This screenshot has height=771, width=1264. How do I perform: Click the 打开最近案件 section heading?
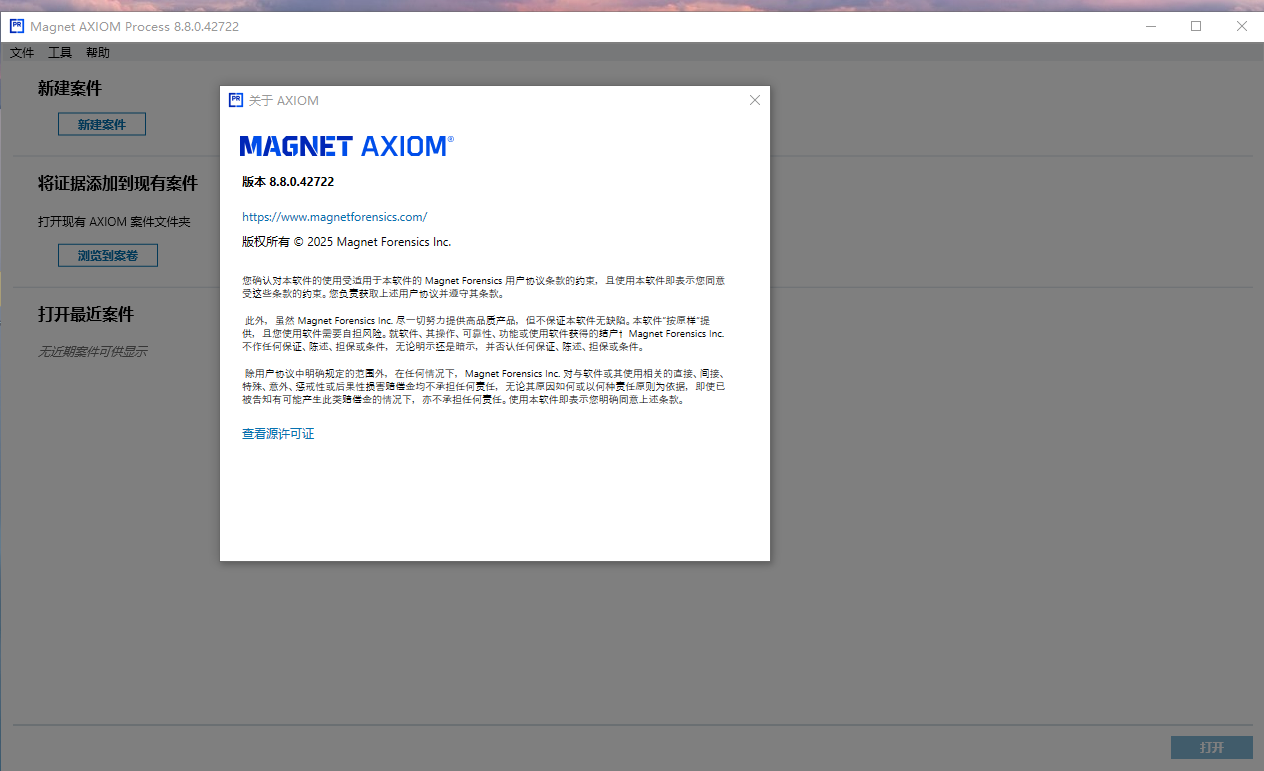86,314
